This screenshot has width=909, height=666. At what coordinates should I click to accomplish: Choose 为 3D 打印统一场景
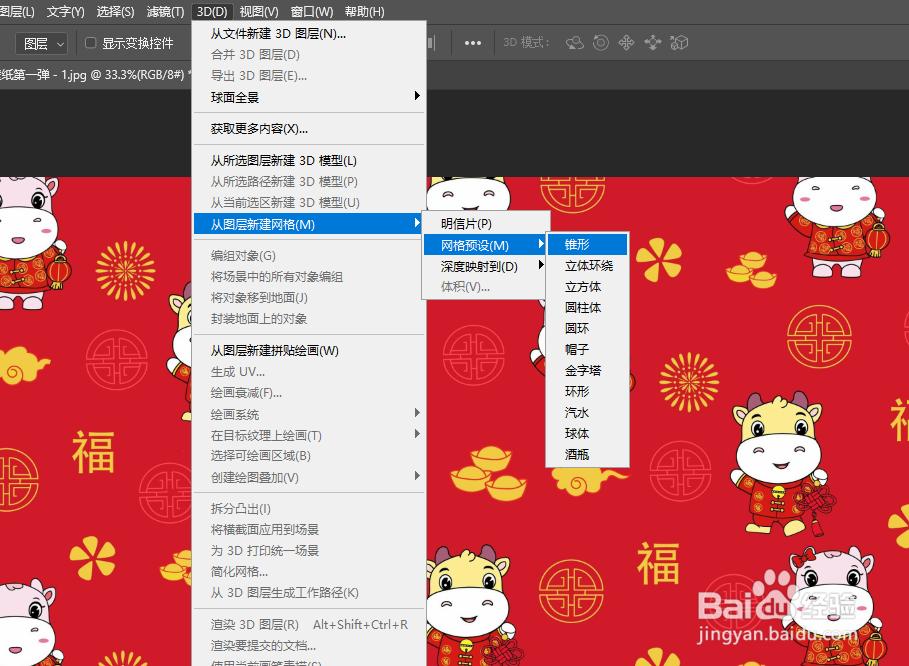pos(309,550)
